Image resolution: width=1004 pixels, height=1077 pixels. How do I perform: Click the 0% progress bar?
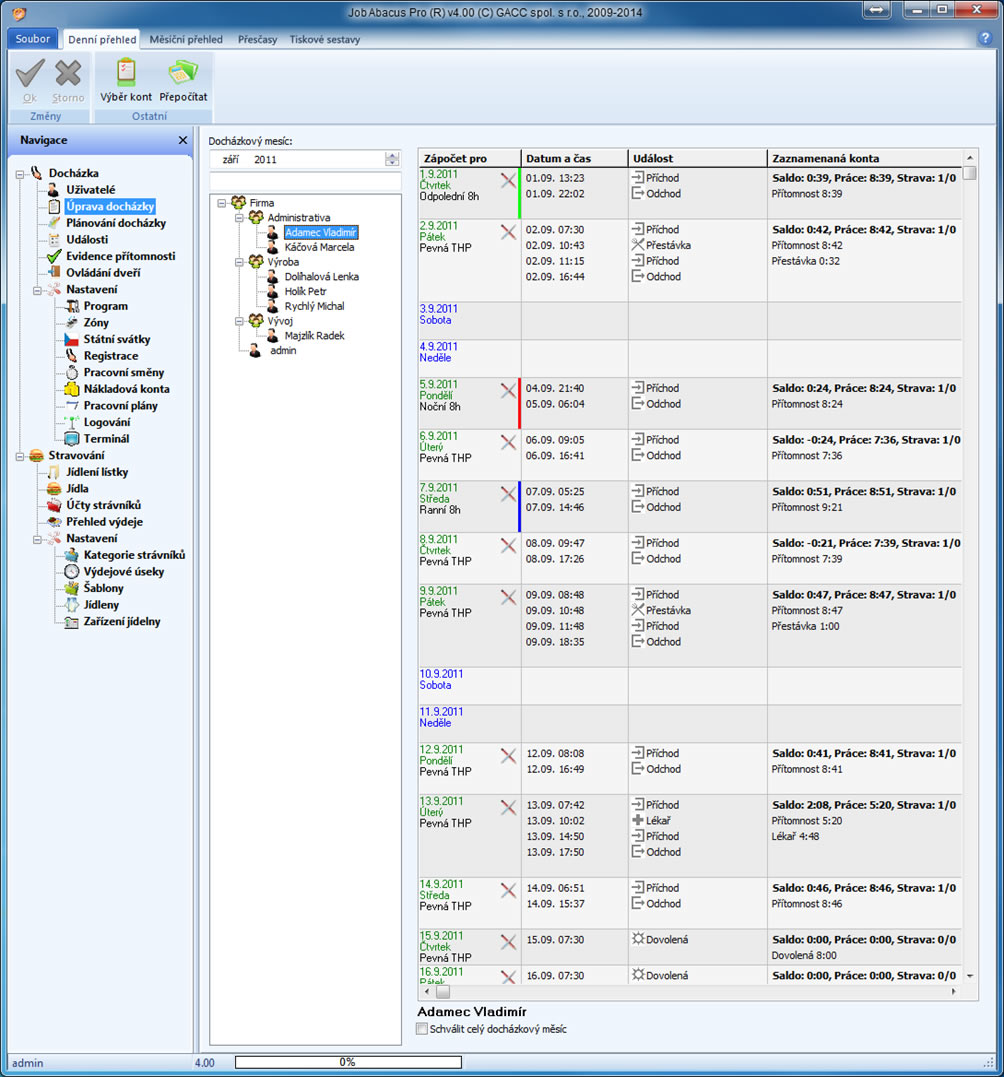click(x=348, y=1063)
